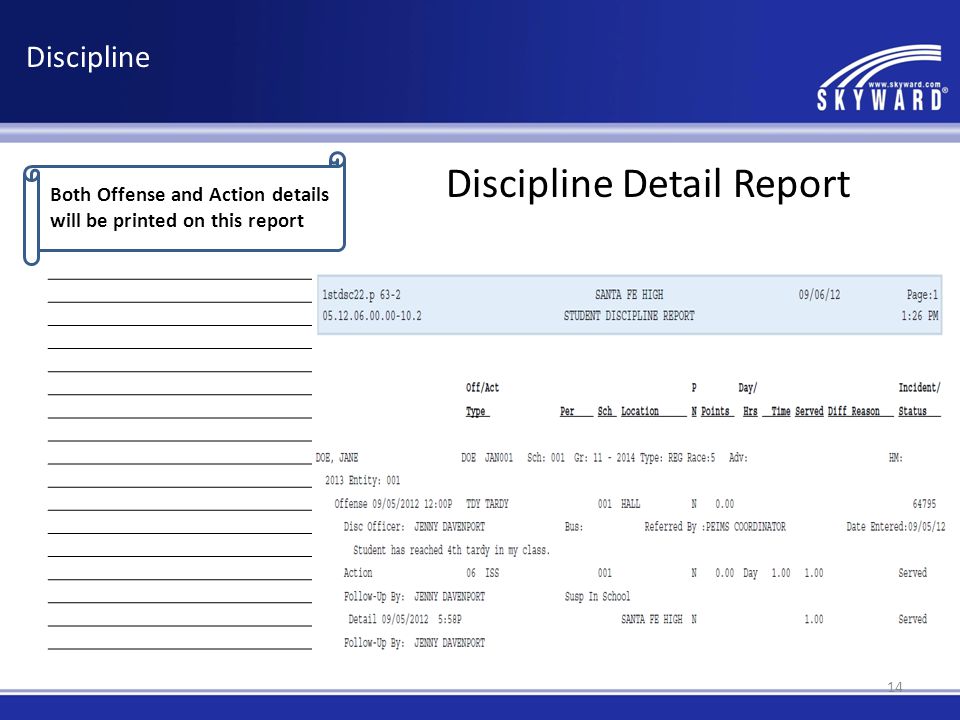Click the 'Day' value in Action row
The width and height of the screenshot is (960, 720).
tap(750, 573)
